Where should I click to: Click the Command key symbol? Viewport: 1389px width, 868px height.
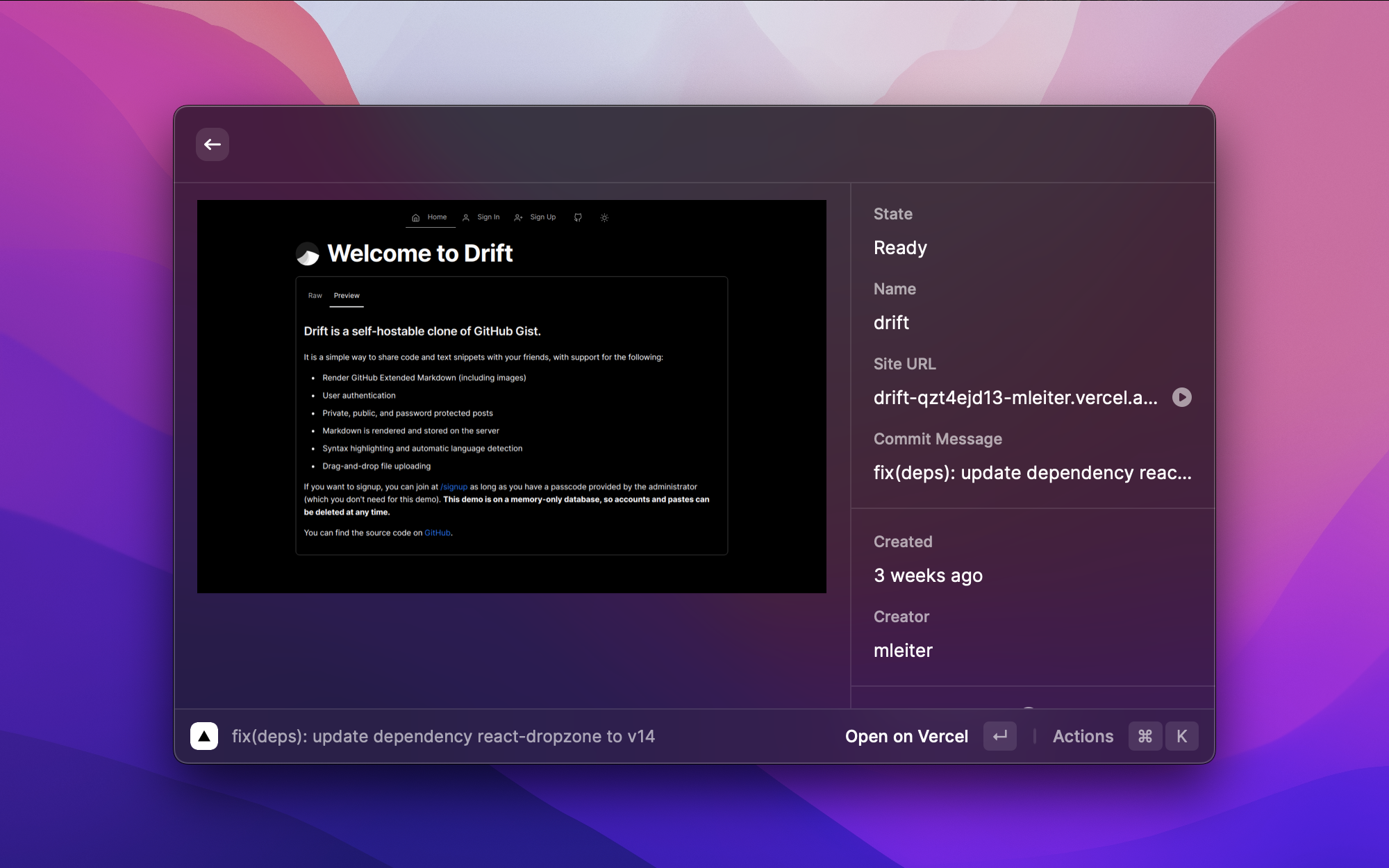pyautogui.click(x=1145, y=736)
